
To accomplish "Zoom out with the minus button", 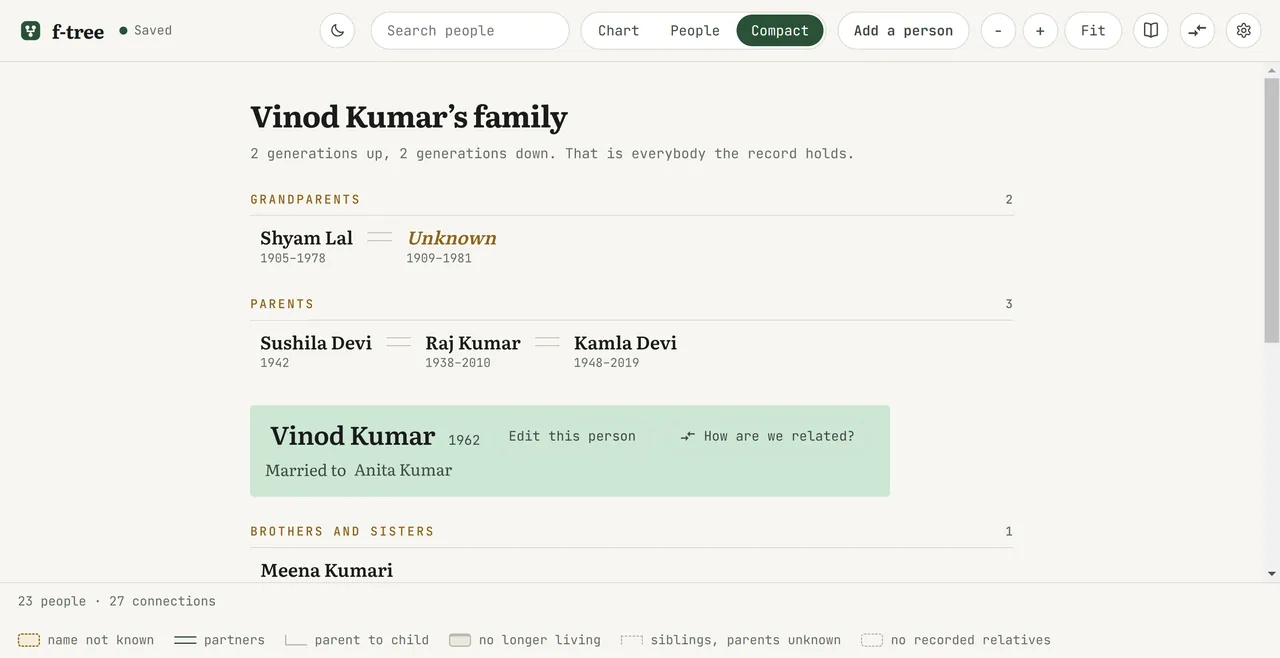I will [x=998, y=30].
